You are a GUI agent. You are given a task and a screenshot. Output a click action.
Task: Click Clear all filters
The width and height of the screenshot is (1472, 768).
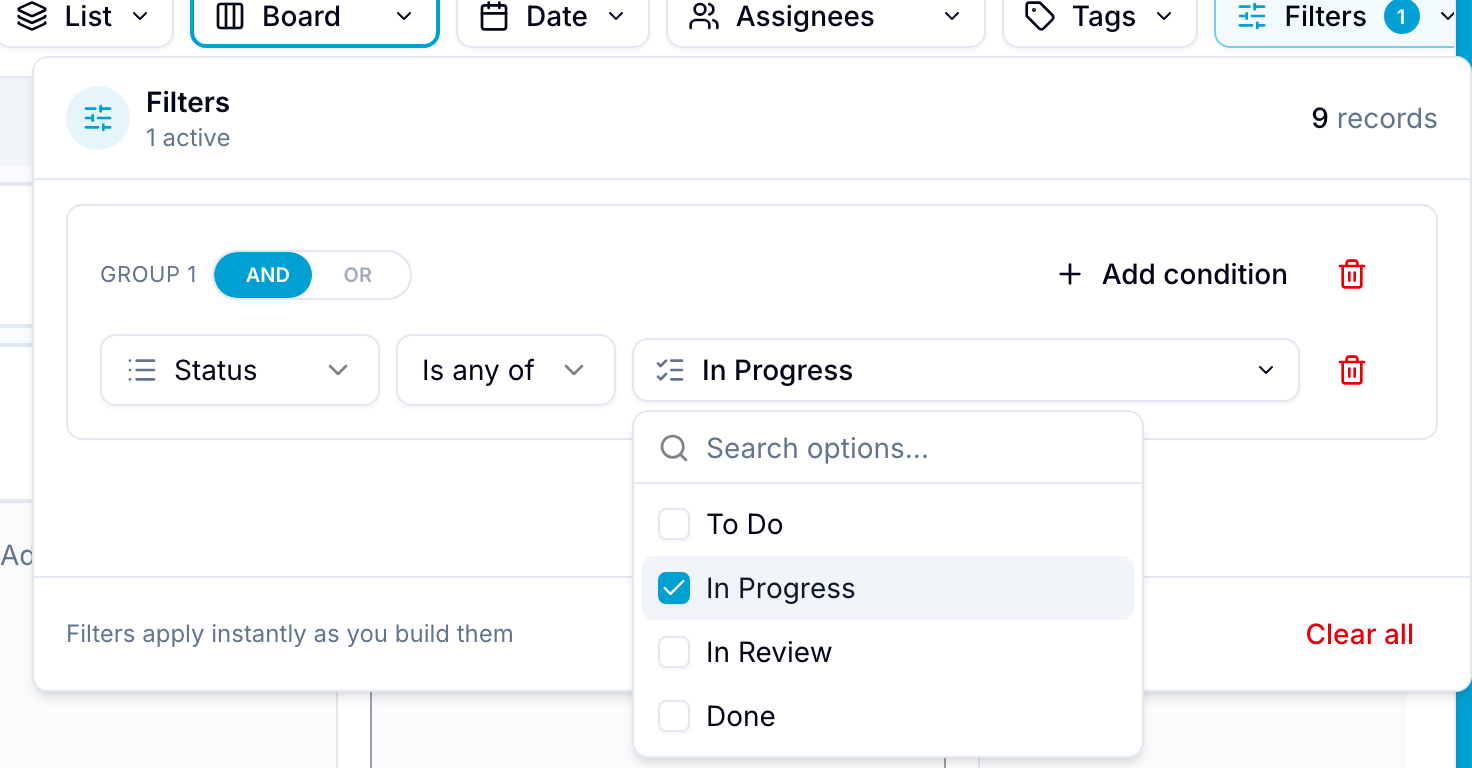click(1359, 634)
